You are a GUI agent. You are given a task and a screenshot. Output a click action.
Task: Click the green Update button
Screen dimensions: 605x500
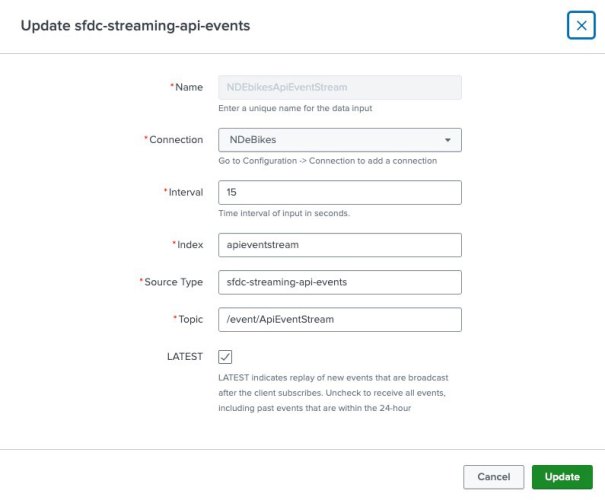[x=562, y=477]
